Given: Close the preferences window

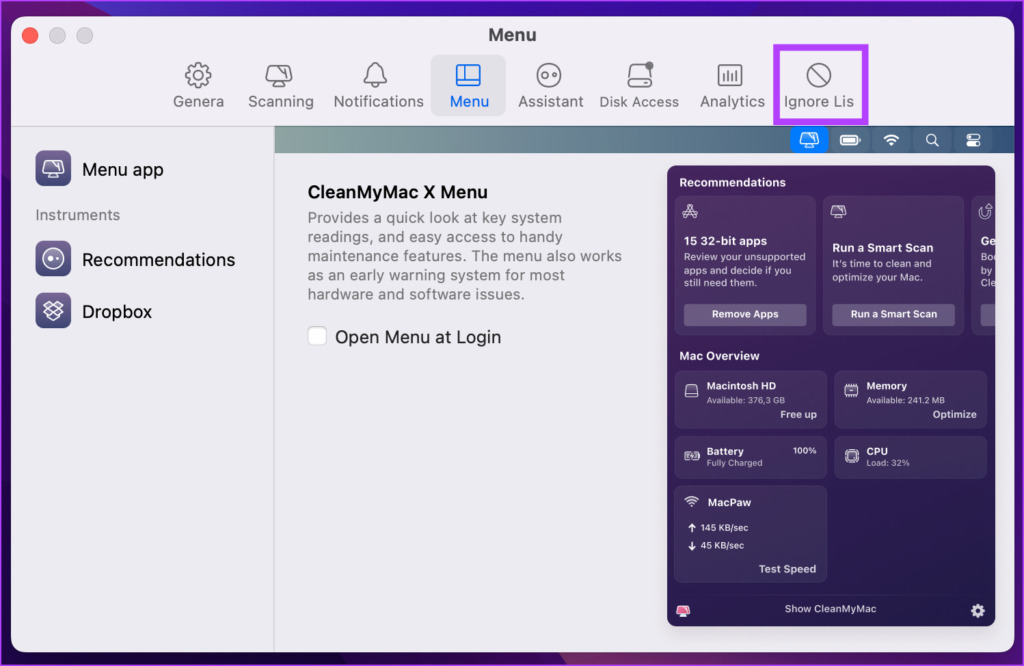Looking at the screenshot, I should pos(30,35).
